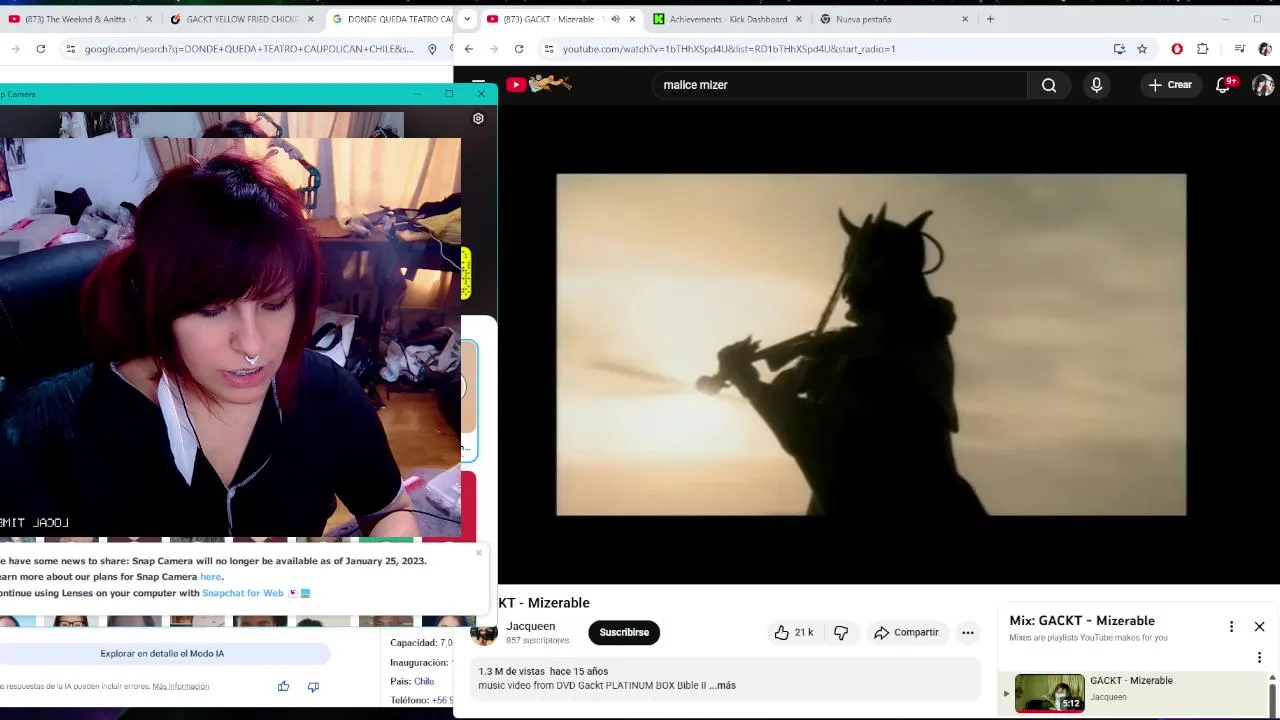Close the Nueva pestaña tab

pos(965,19)
